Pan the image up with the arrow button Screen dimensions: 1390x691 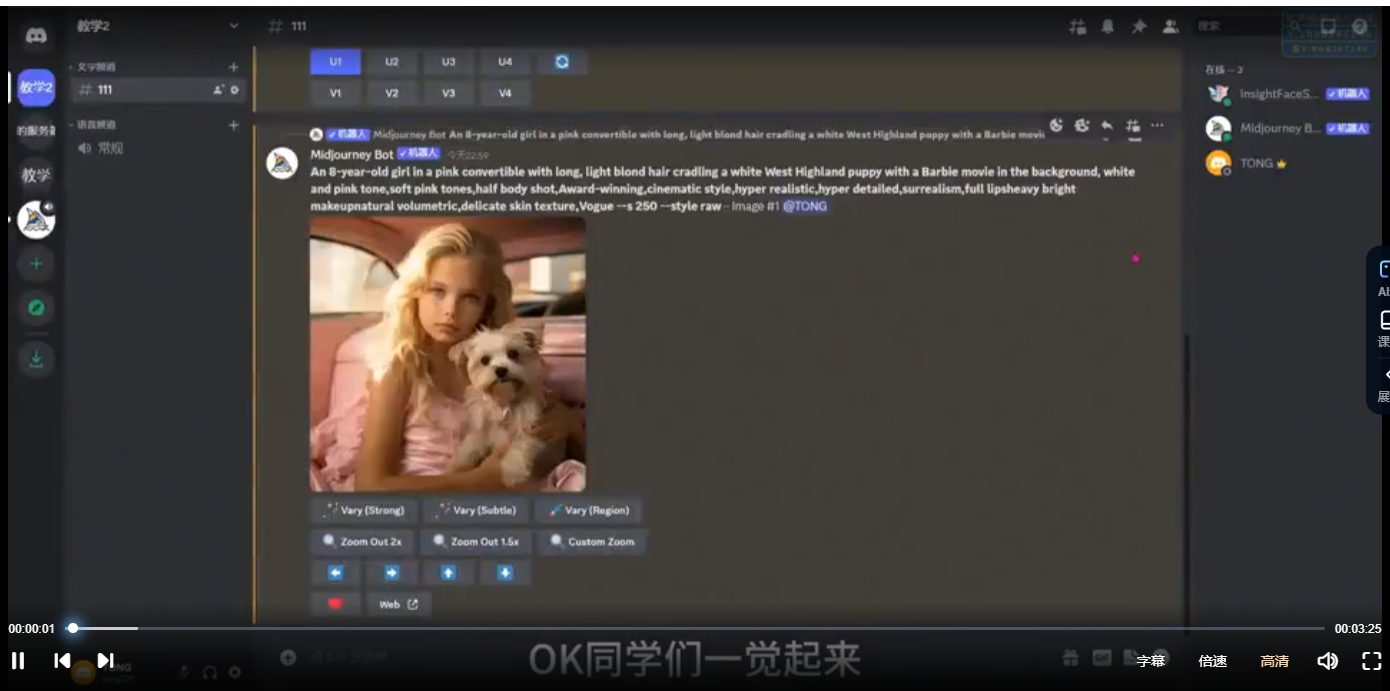[448, 573]
